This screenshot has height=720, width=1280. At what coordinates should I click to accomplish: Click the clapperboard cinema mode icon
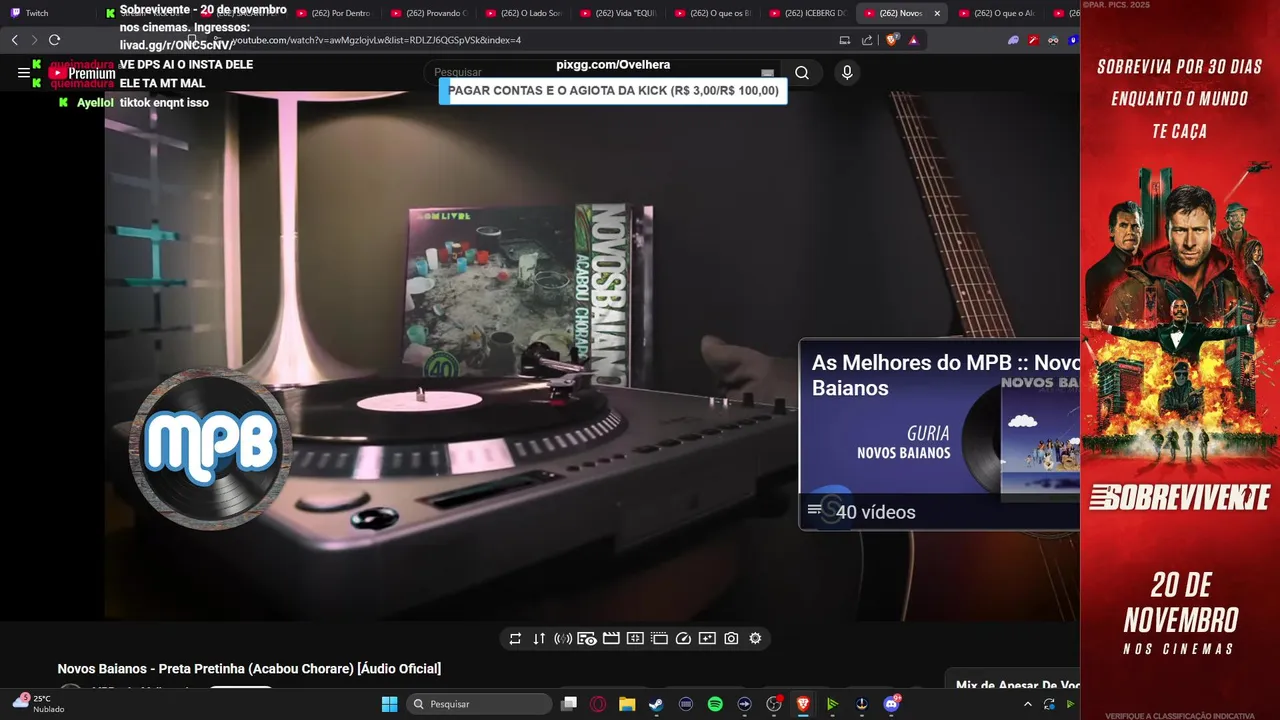click(x=611, y=639)
